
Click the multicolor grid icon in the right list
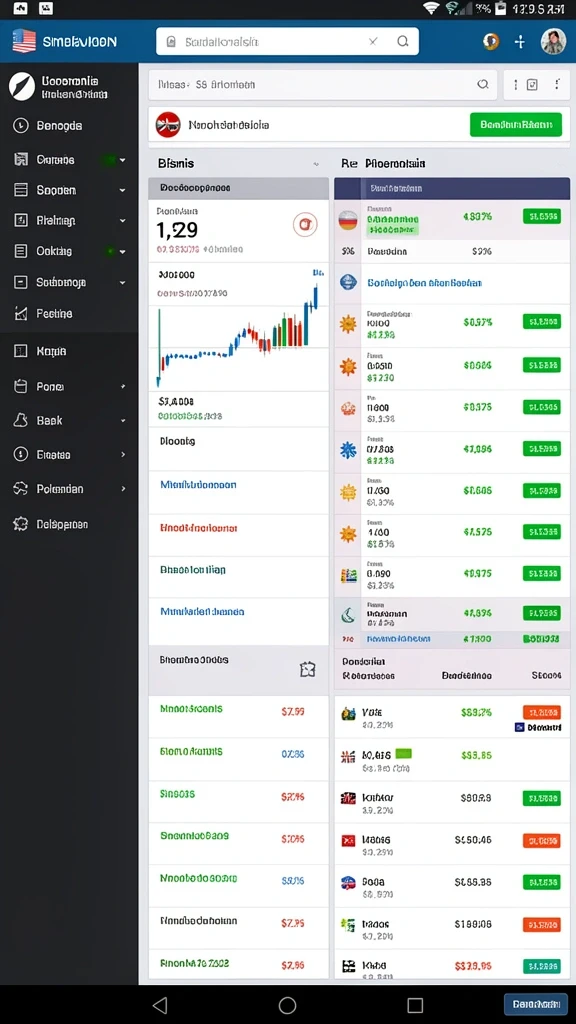[348, 575]
